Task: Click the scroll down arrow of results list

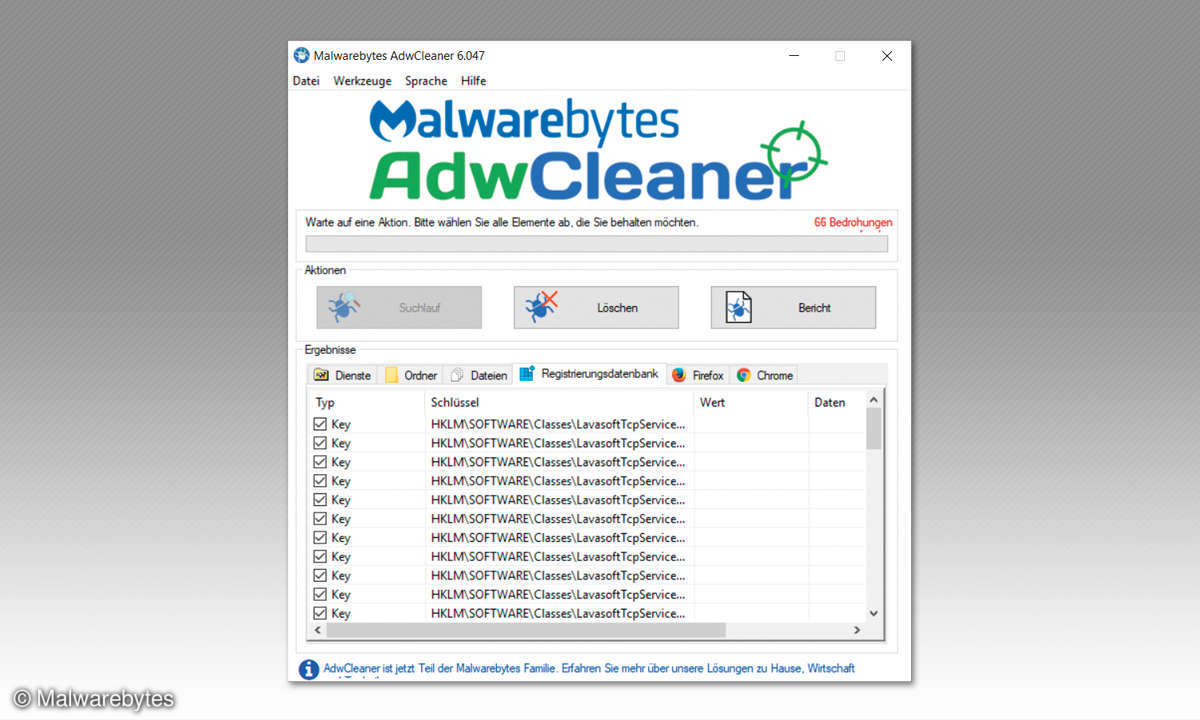Action: coord(874,614)
